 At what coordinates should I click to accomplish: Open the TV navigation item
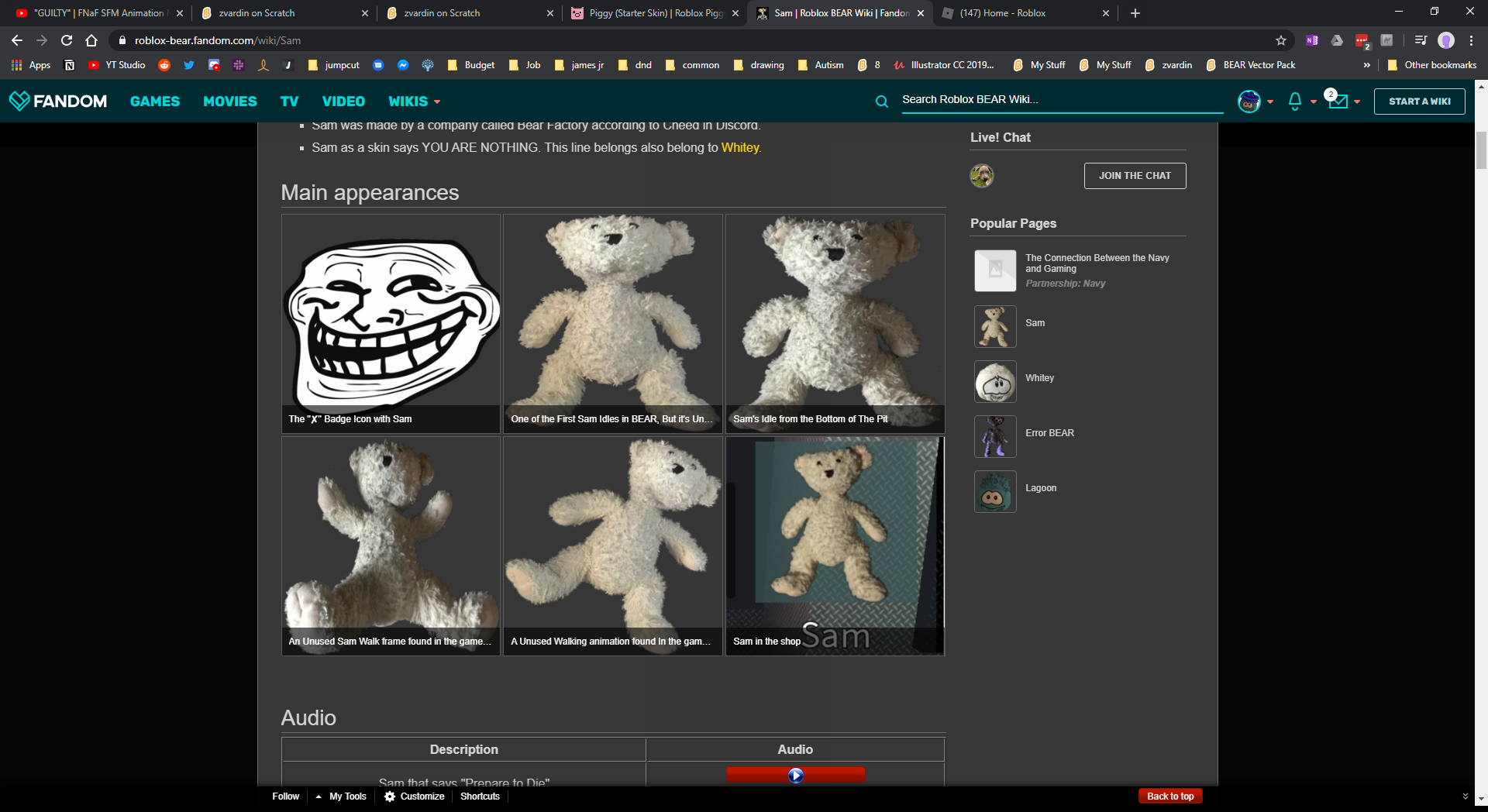click(289, 101)
